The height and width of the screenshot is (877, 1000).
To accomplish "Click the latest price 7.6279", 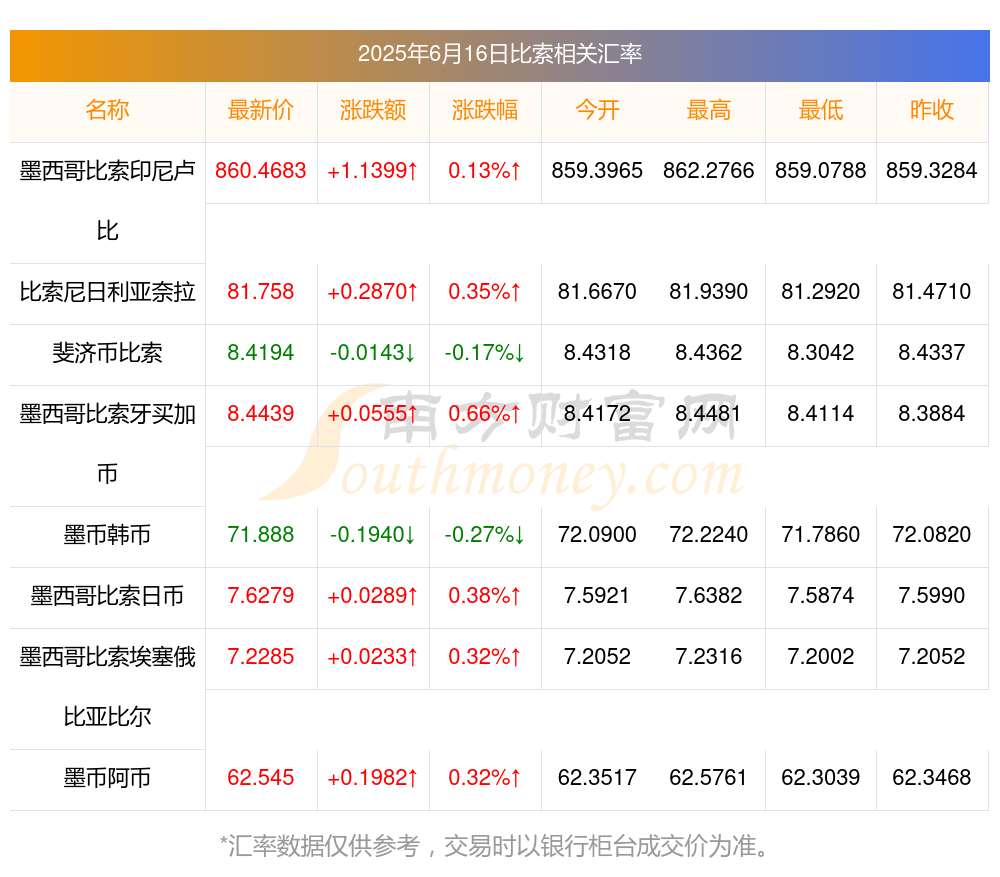I will point(260,596).
